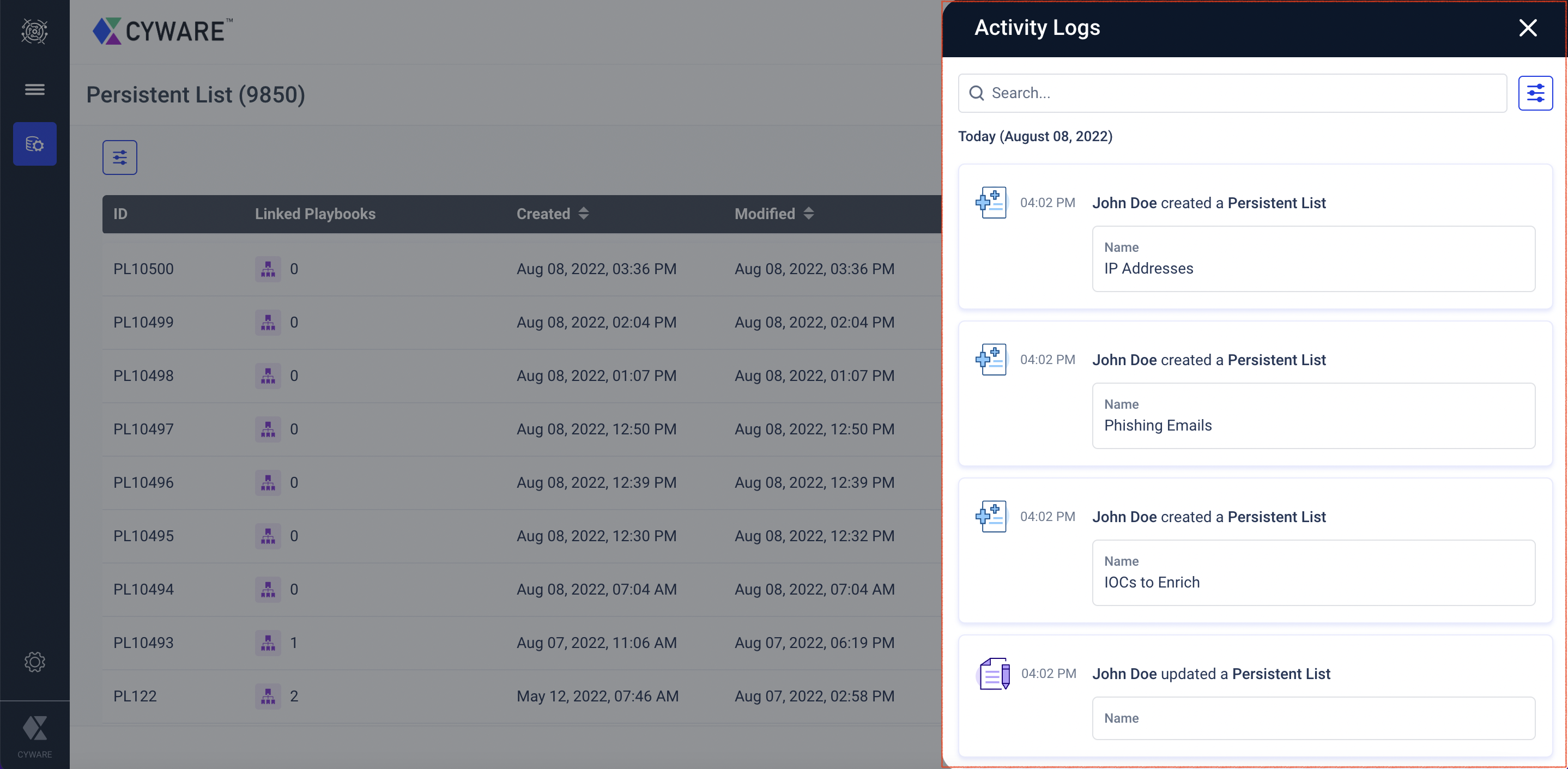1568x769 pixels.
Task: Select the highlighted database settings sidebar icon
Action: 35,144
